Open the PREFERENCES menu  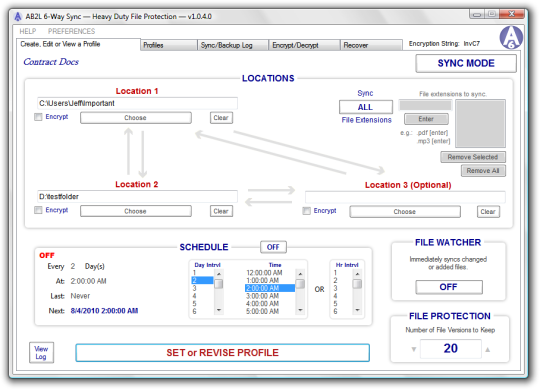(x=71, y=31)
